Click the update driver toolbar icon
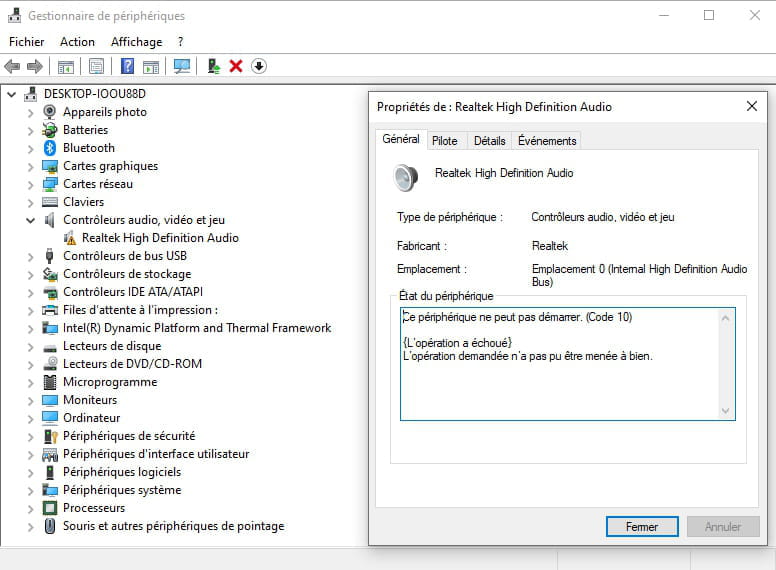 (x=214, y=66)
